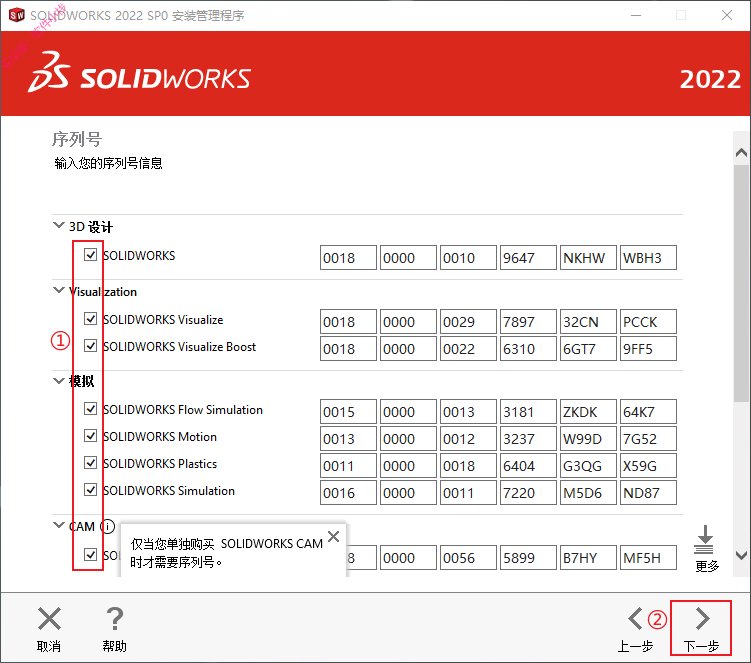Click Plastics serial field 6404
751x663 pixels.
point(528,466)
